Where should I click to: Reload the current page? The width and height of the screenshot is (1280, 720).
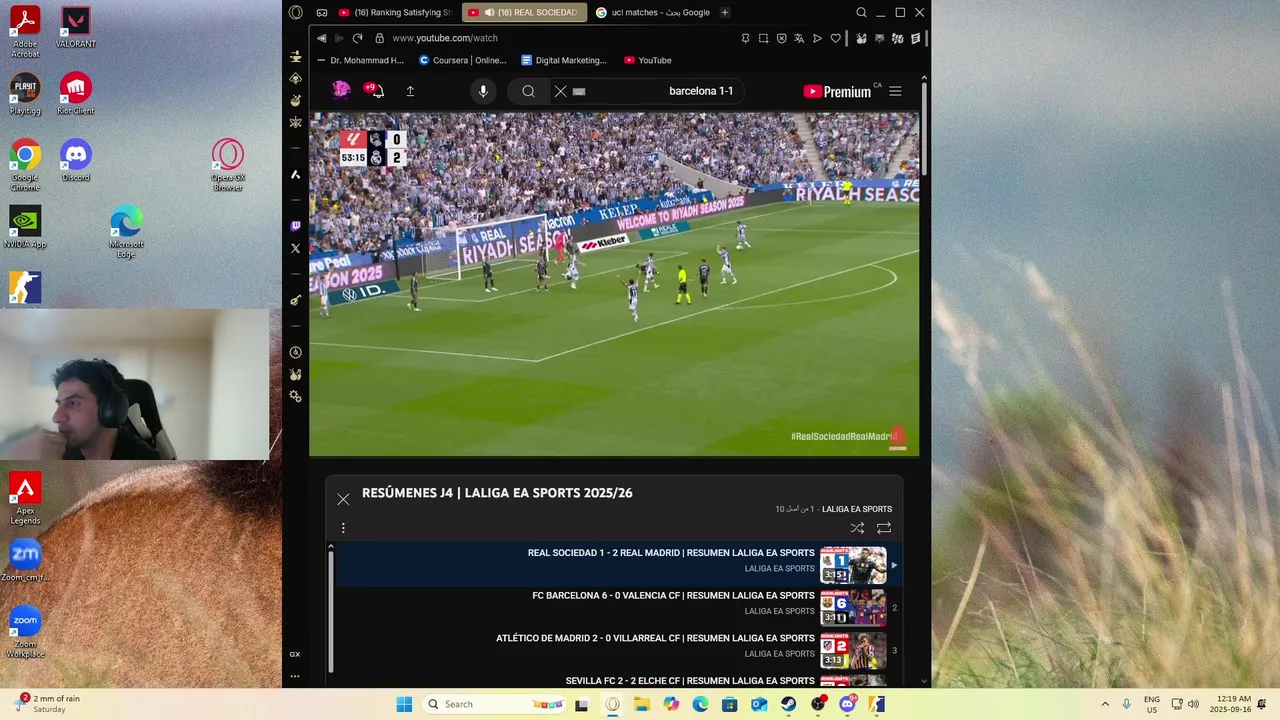(x=357, y=38)
